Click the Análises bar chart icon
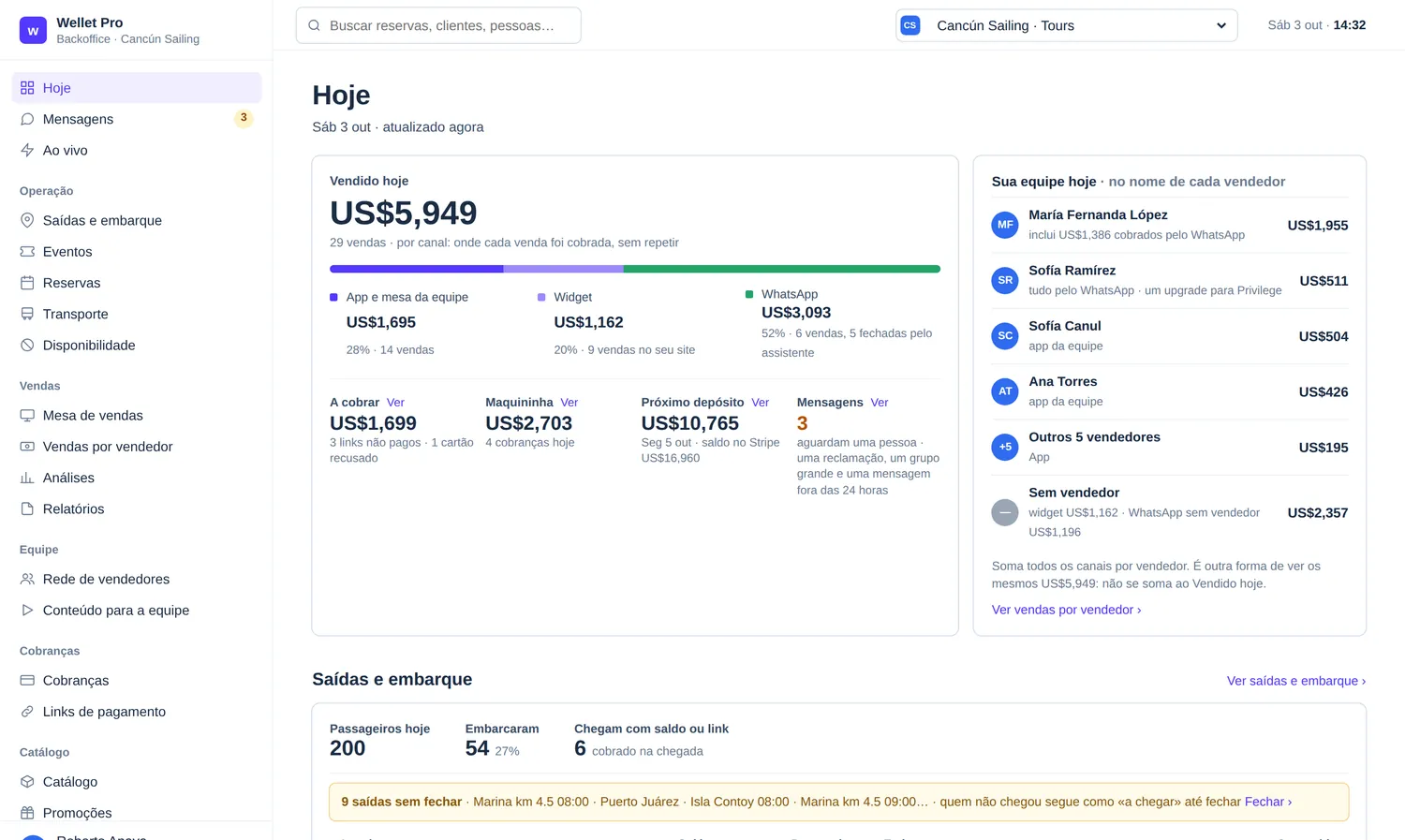The image size is (1405, 840). point(27,478)
